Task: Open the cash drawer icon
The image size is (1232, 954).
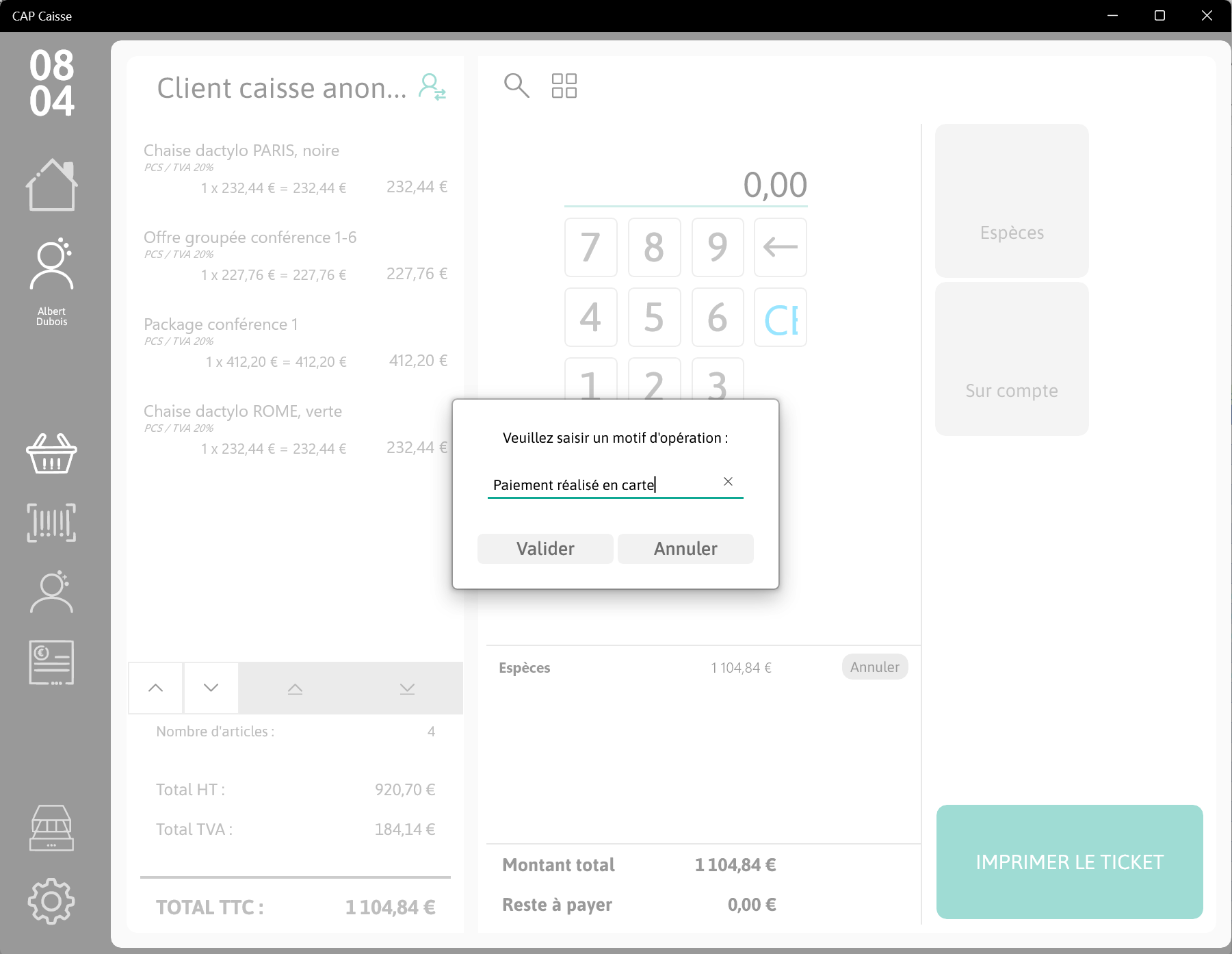Action: (52, 828)
